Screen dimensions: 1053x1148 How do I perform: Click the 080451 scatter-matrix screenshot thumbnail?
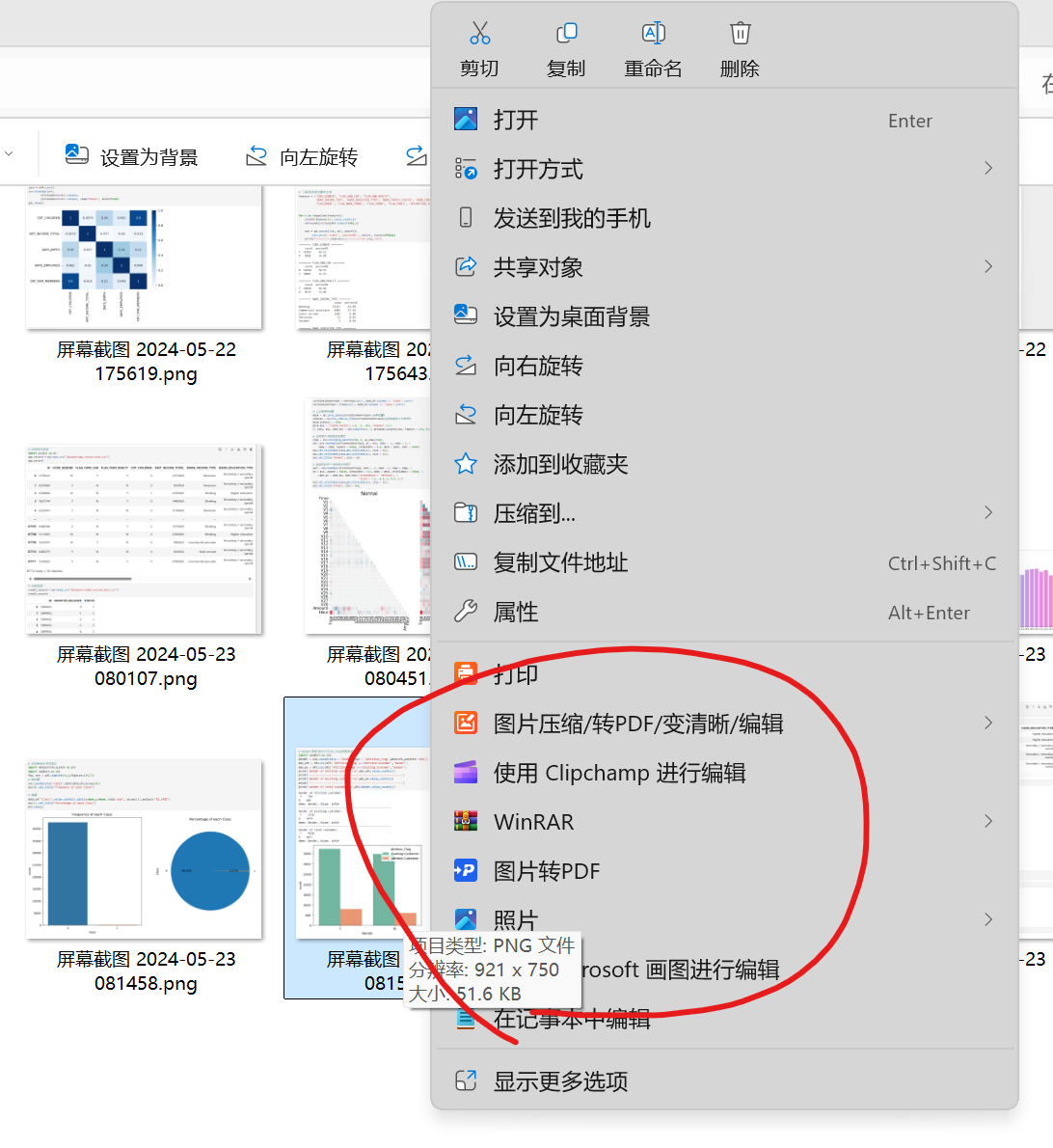pos(367,516)
